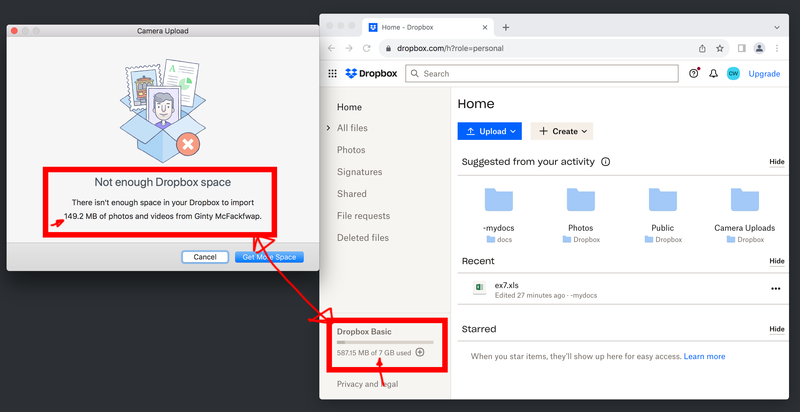Open Signatures in the sidebar

click(x=360, y=172)
